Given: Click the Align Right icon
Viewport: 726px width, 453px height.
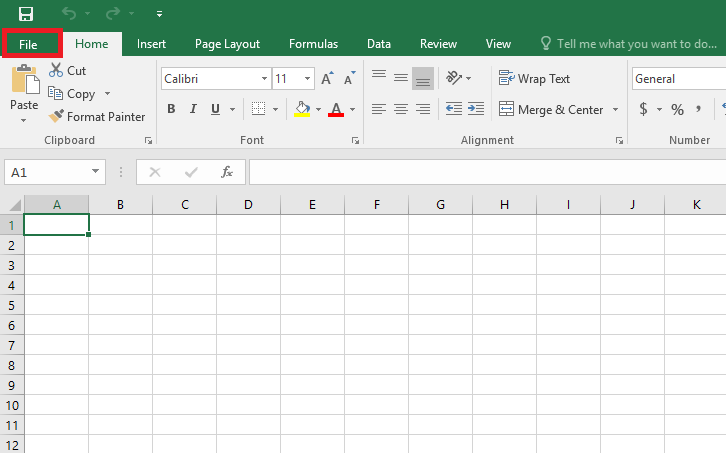Looking at the screenshot, I should point(423,109).
